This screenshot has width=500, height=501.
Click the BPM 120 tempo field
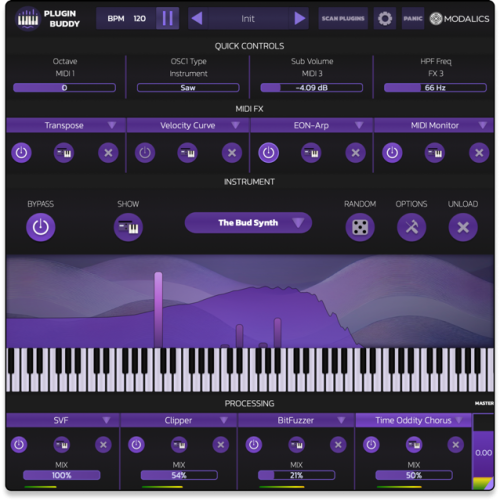coord(126,18)
